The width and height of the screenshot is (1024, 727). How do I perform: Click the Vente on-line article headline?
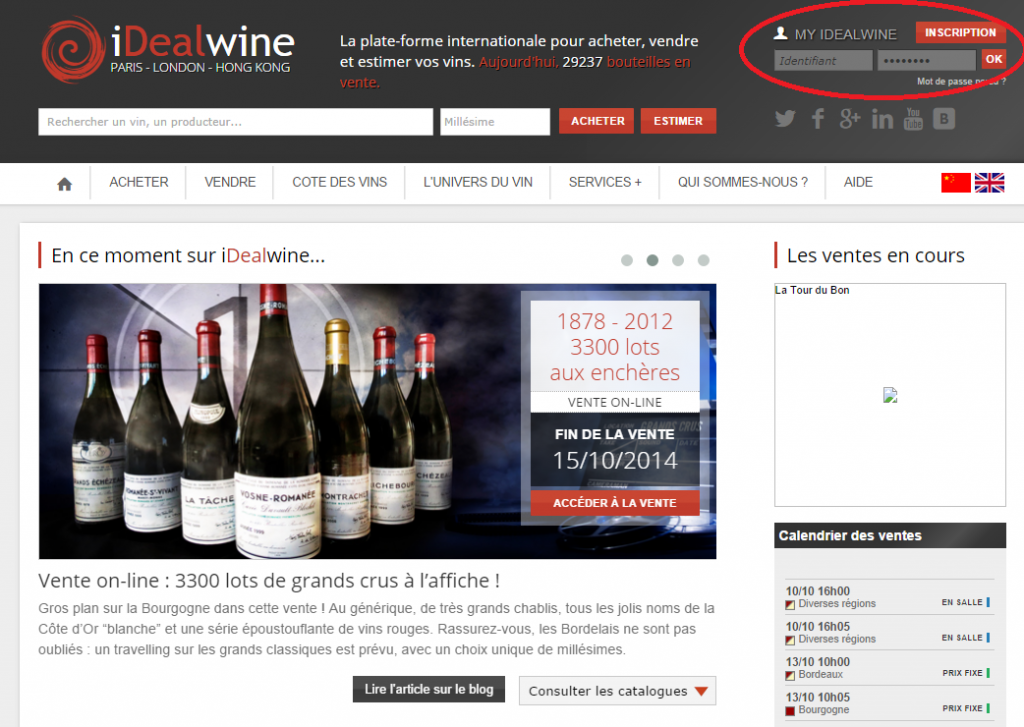pyautogui.click(x=269, y=580)
